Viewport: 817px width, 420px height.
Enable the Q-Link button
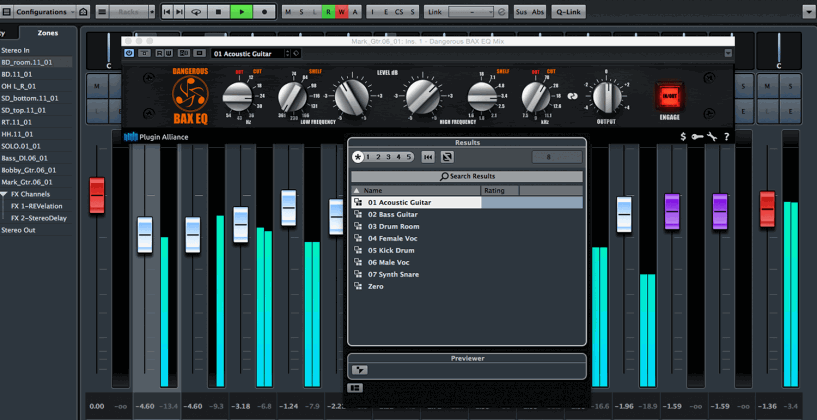pos(568,11)
